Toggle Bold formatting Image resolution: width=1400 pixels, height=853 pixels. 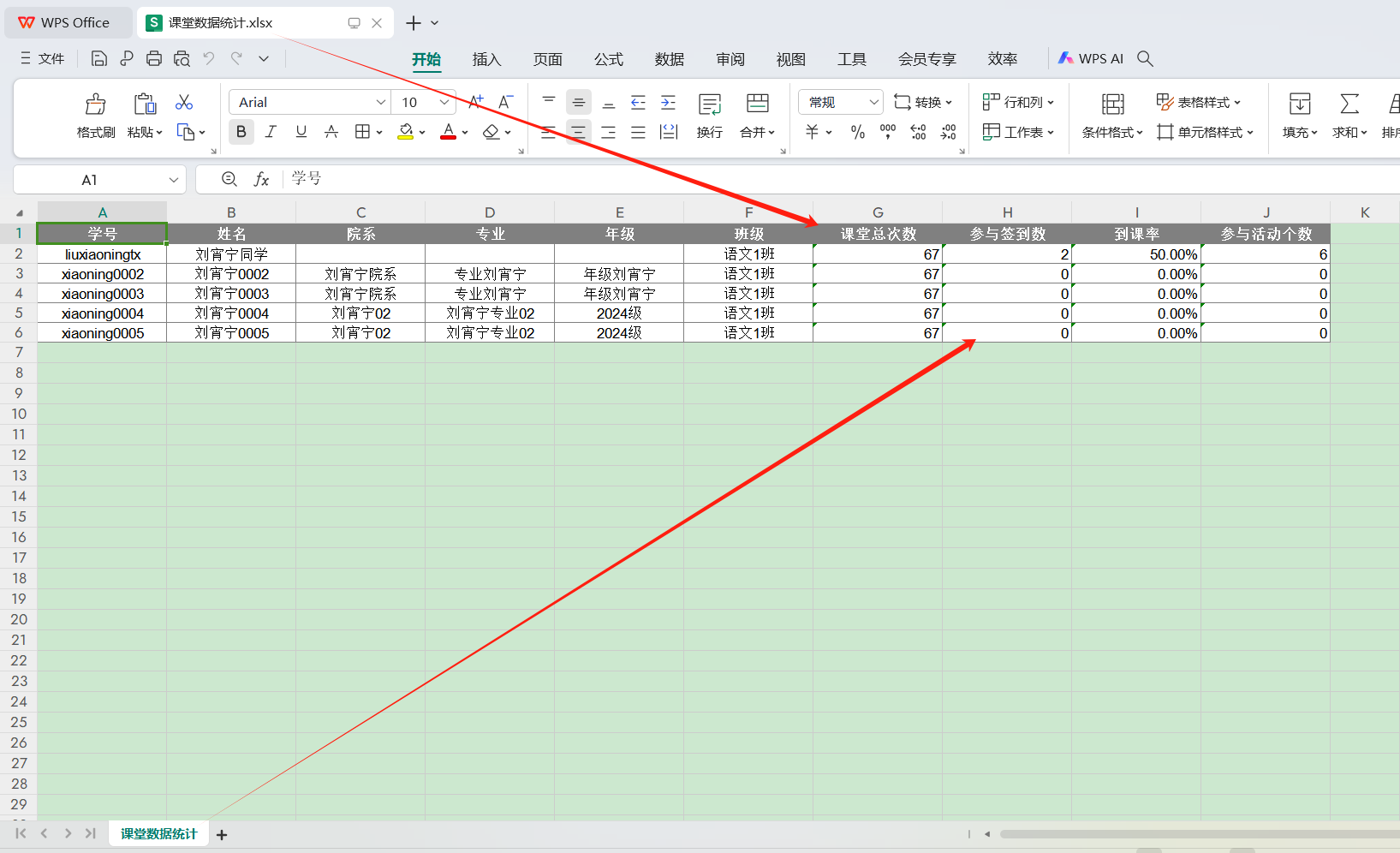tap(241, 132)
